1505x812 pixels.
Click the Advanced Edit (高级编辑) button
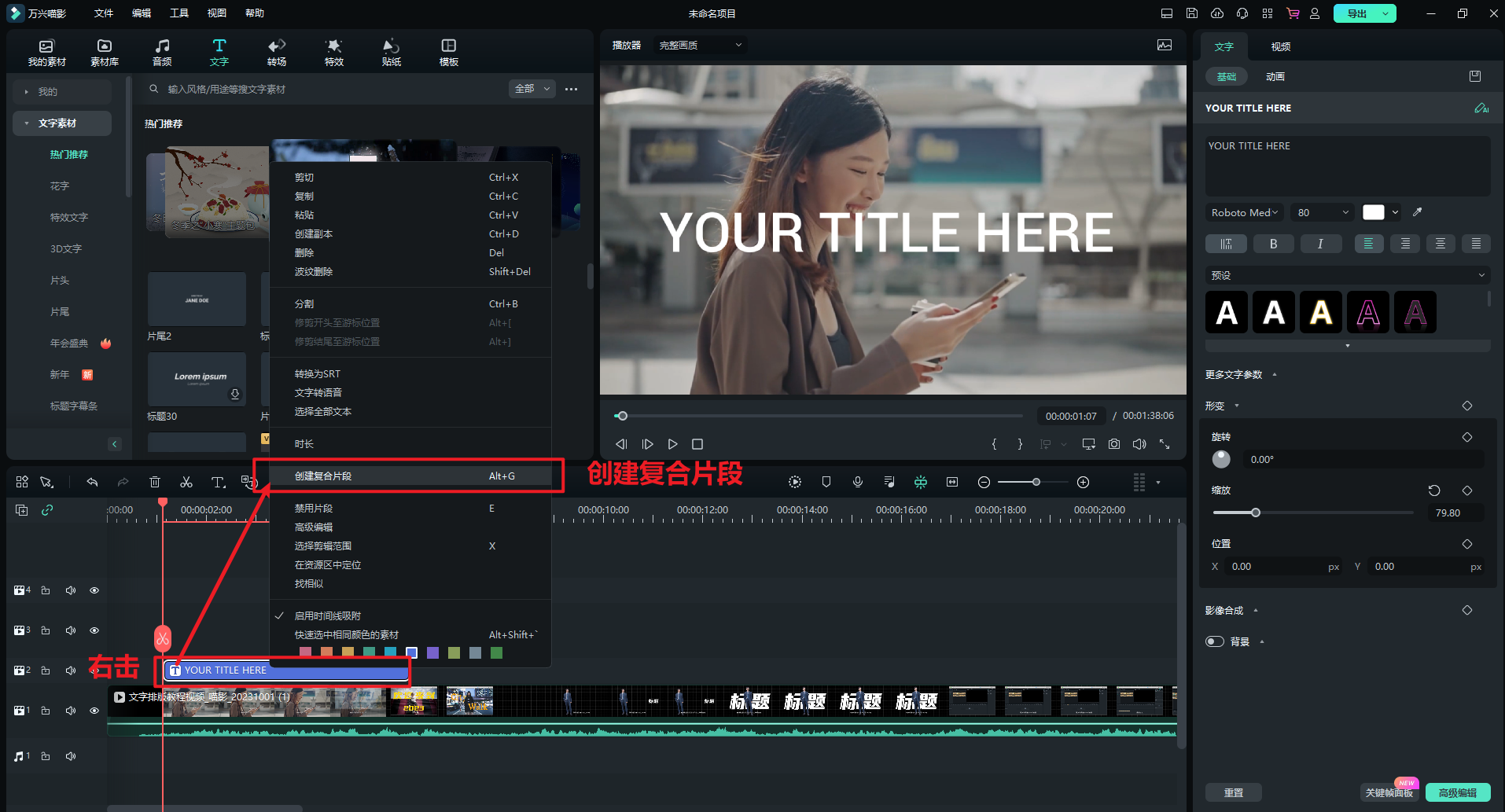click(x=1457, y=792)
